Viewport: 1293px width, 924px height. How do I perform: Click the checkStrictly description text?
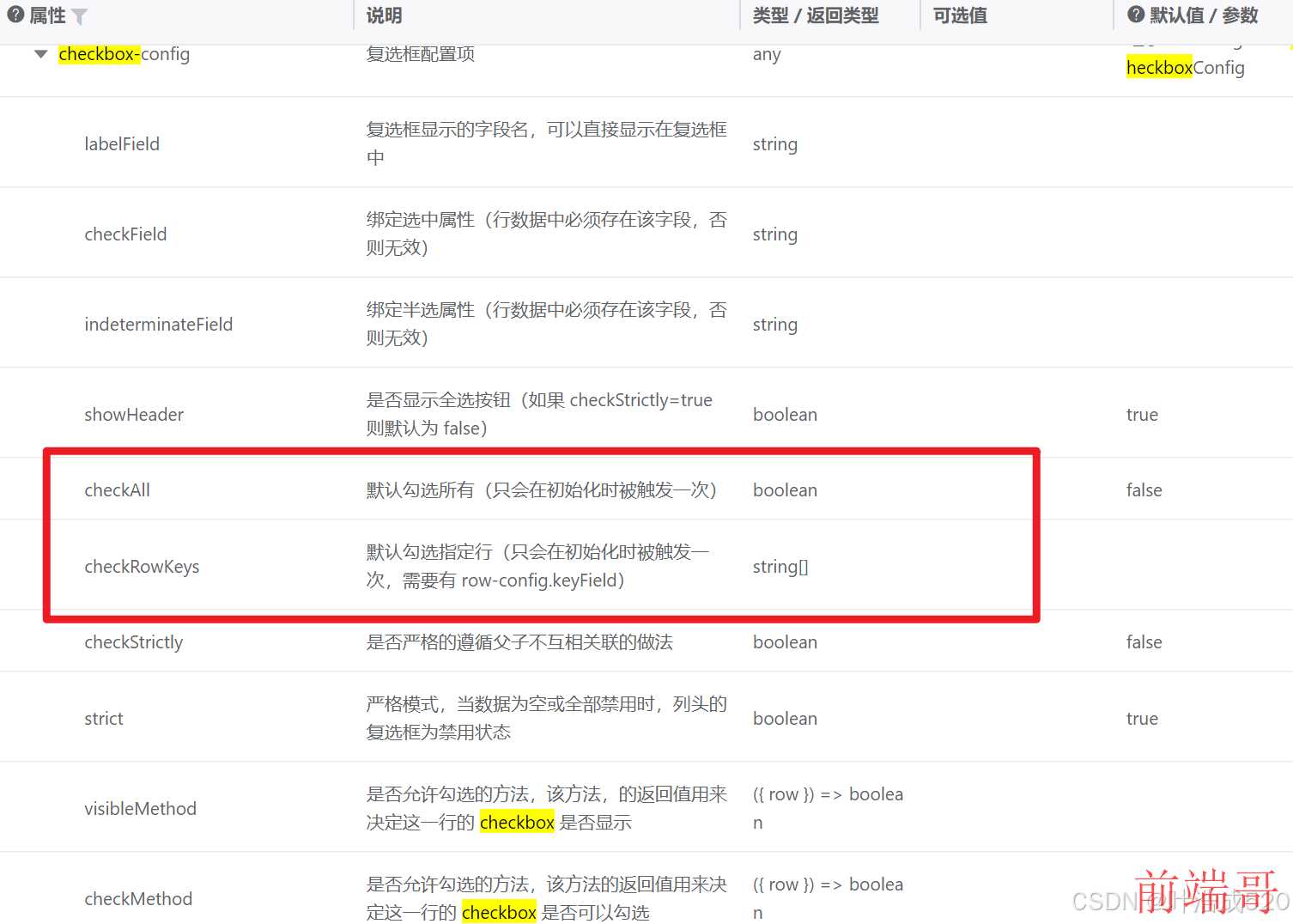(519, 642)
